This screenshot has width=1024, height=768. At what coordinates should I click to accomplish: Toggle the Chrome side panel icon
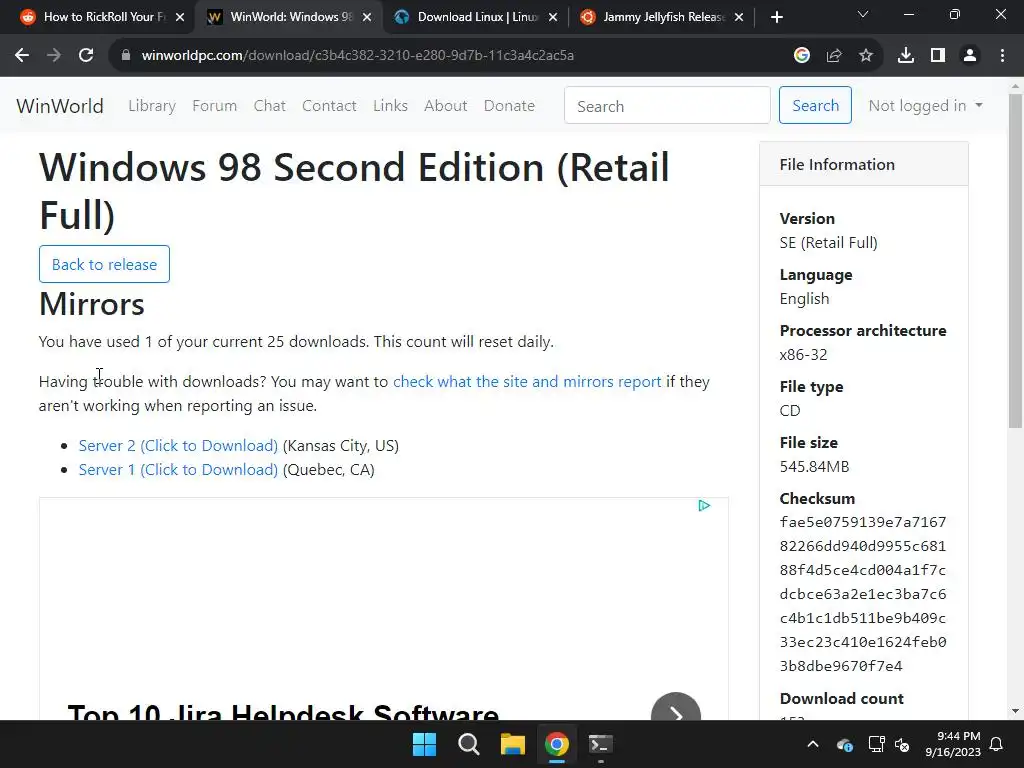coord(938,56)
